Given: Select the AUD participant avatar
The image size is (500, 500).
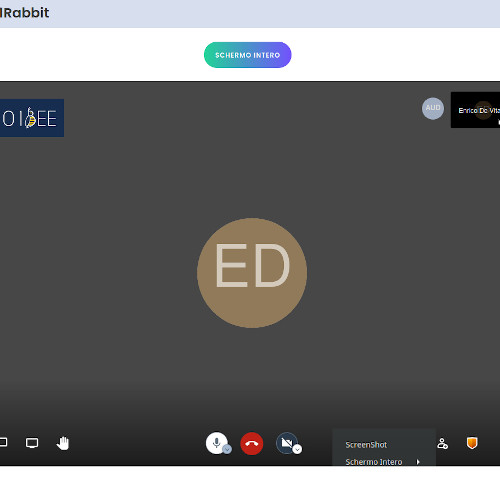Looking at the screenshot, I should pyautogui.click(x=433, y=108).
